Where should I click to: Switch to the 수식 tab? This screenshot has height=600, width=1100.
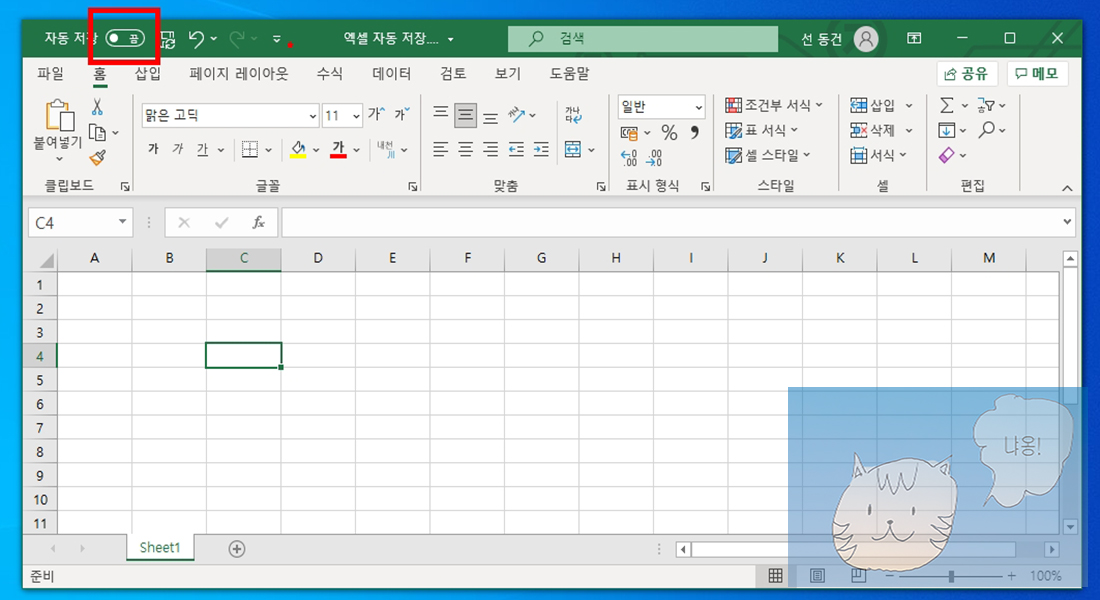(329, 73)
